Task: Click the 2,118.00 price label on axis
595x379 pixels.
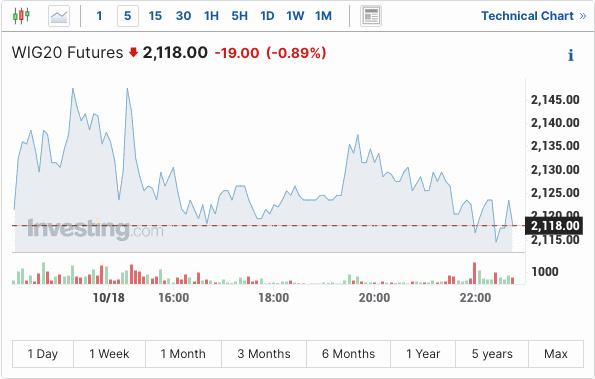Action: 554,226
